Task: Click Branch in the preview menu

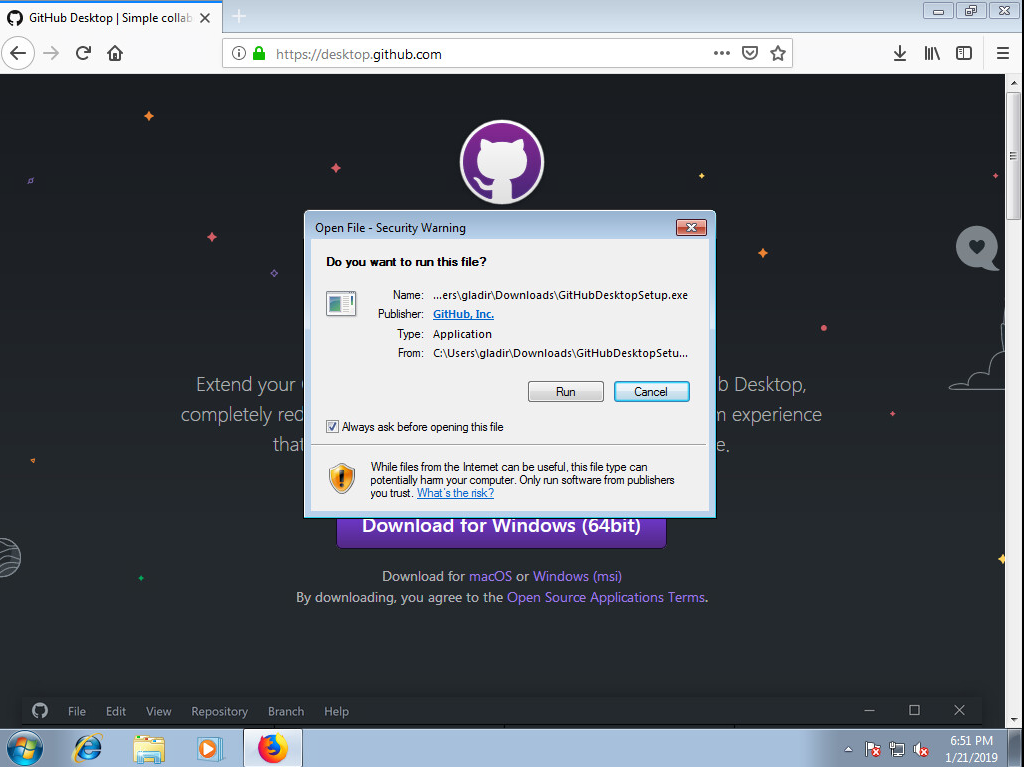Action: click(x=286, y=711)
